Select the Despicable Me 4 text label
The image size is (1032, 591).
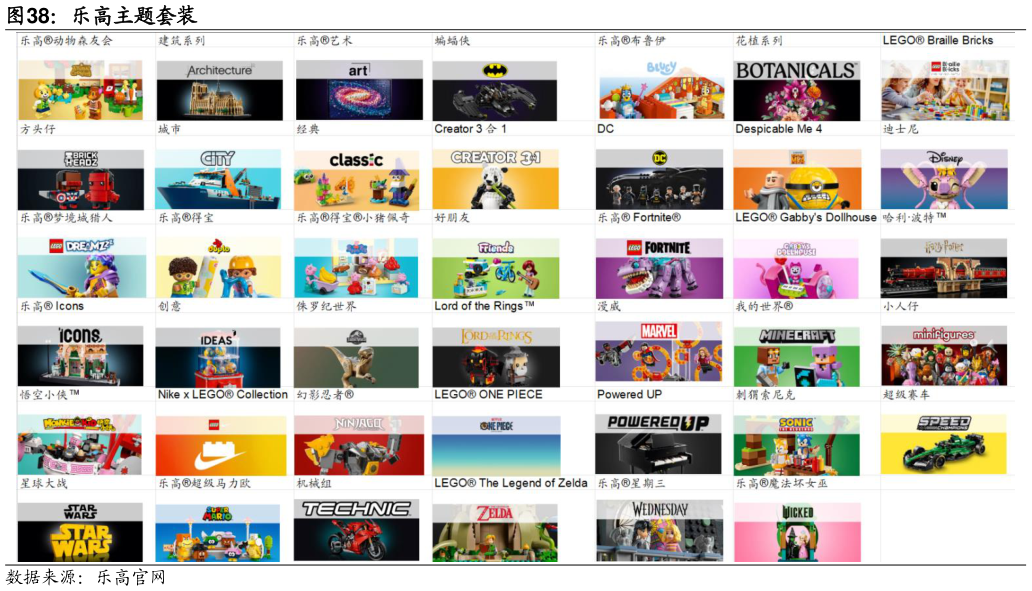[x=778, y=129]
